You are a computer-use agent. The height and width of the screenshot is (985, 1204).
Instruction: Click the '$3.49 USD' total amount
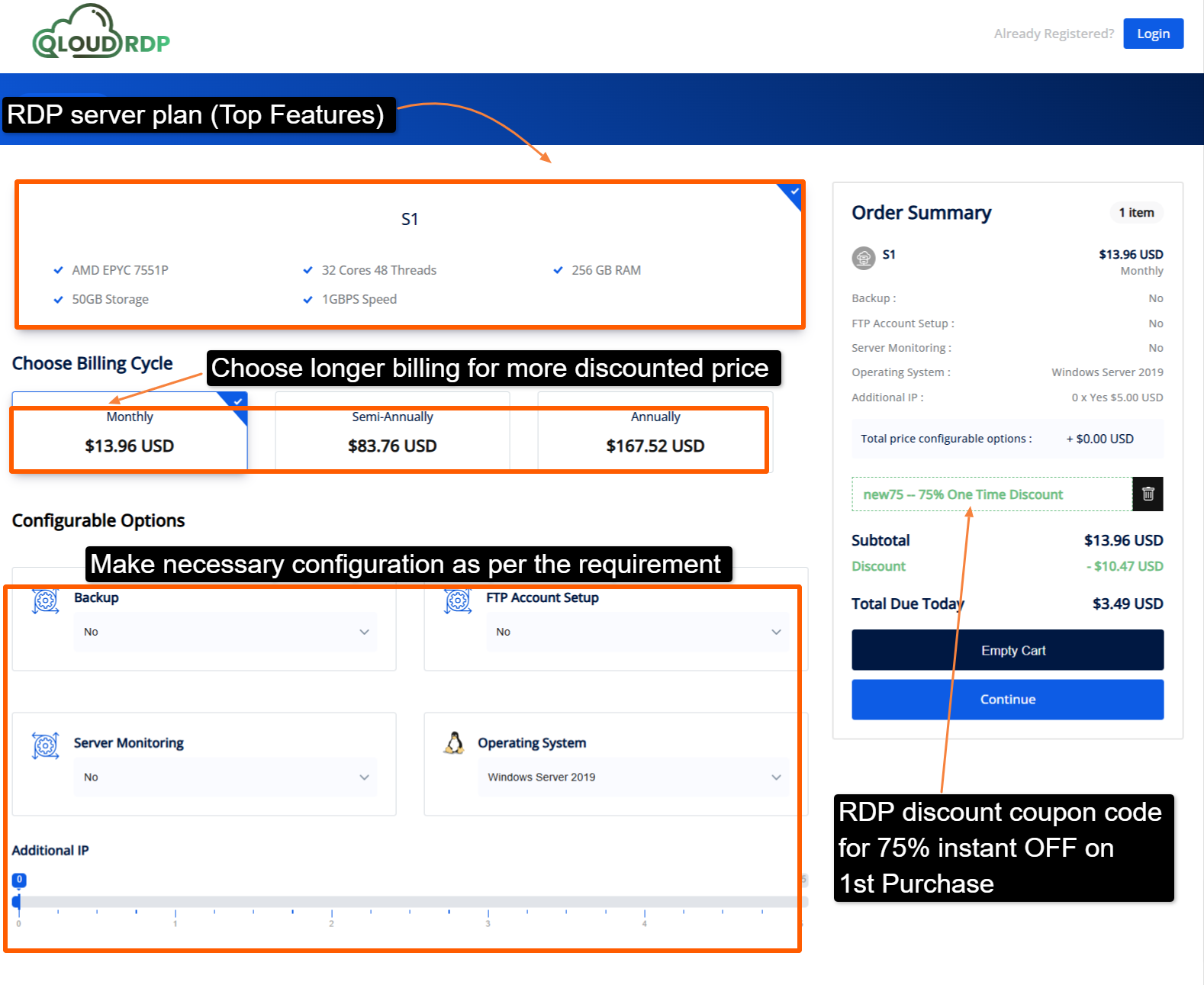point(1128,604)
